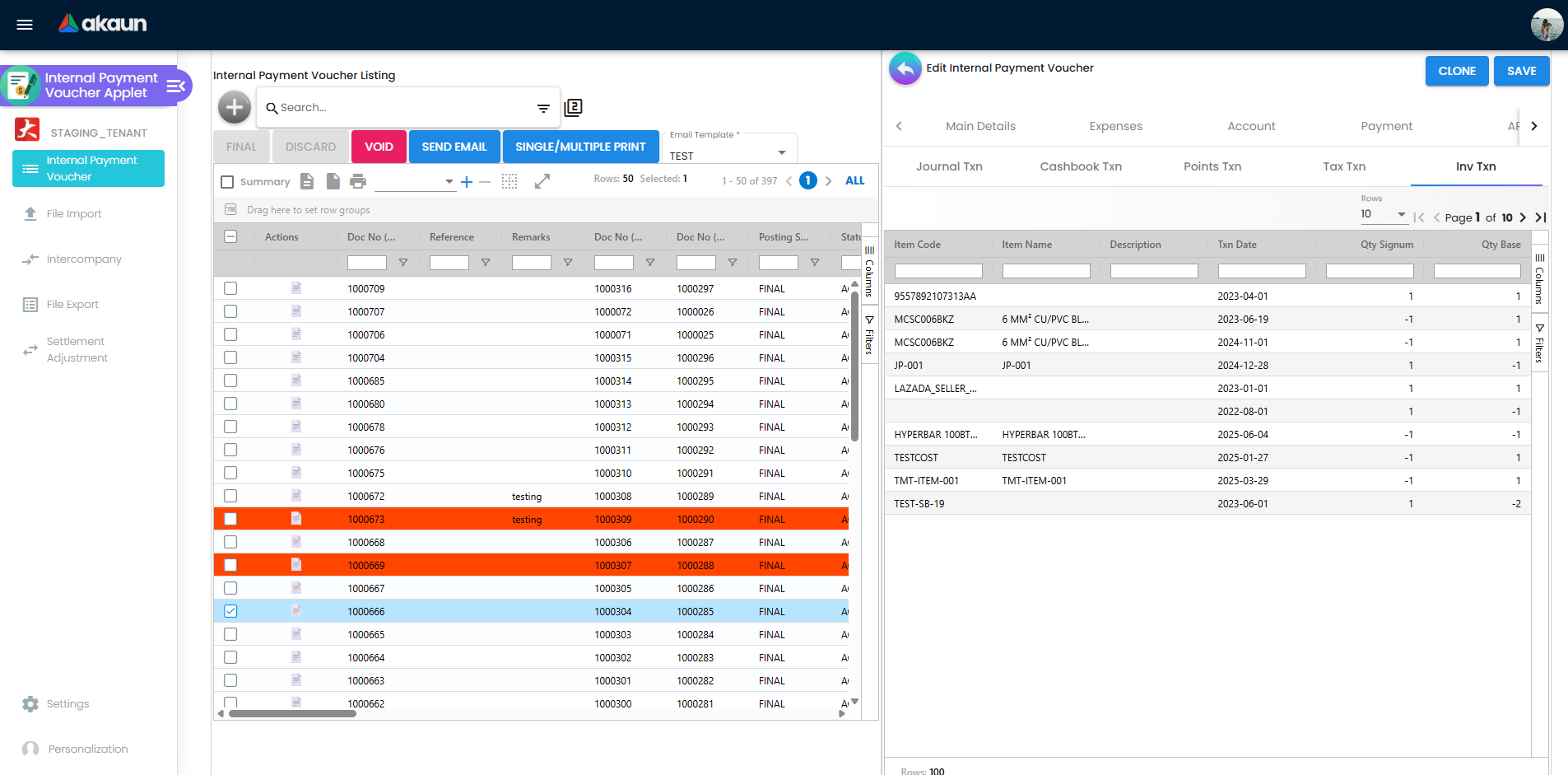Click the printer icon in listing toolbar
The image size is (1568, 775).
pyautogui.click(x=358, y=181)
